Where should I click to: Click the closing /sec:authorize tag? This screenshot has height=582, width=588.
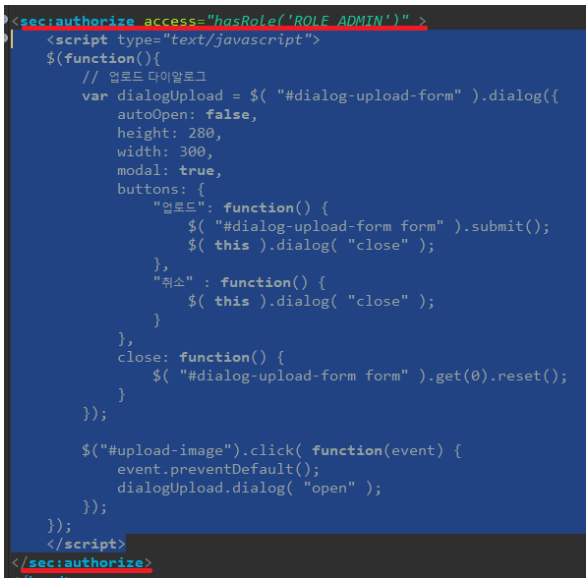(x=82, y=562)
